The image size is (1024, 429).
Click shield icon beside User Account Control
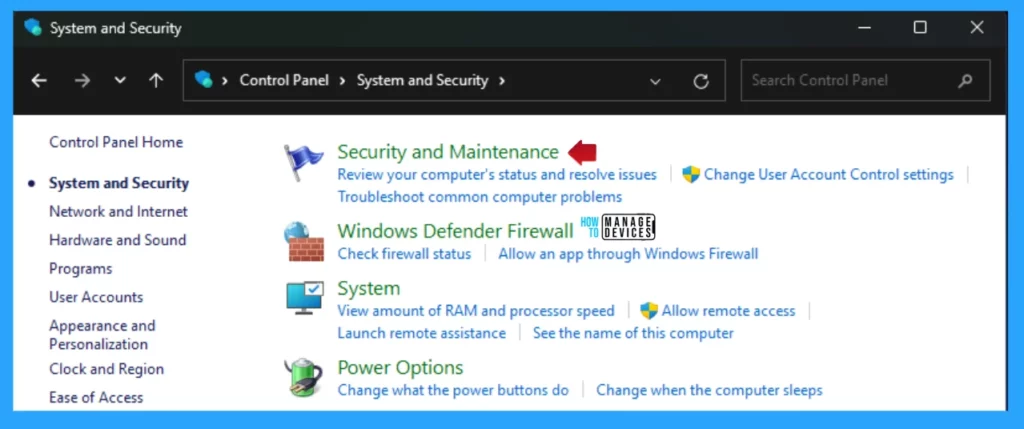click(x=691, y=174)
